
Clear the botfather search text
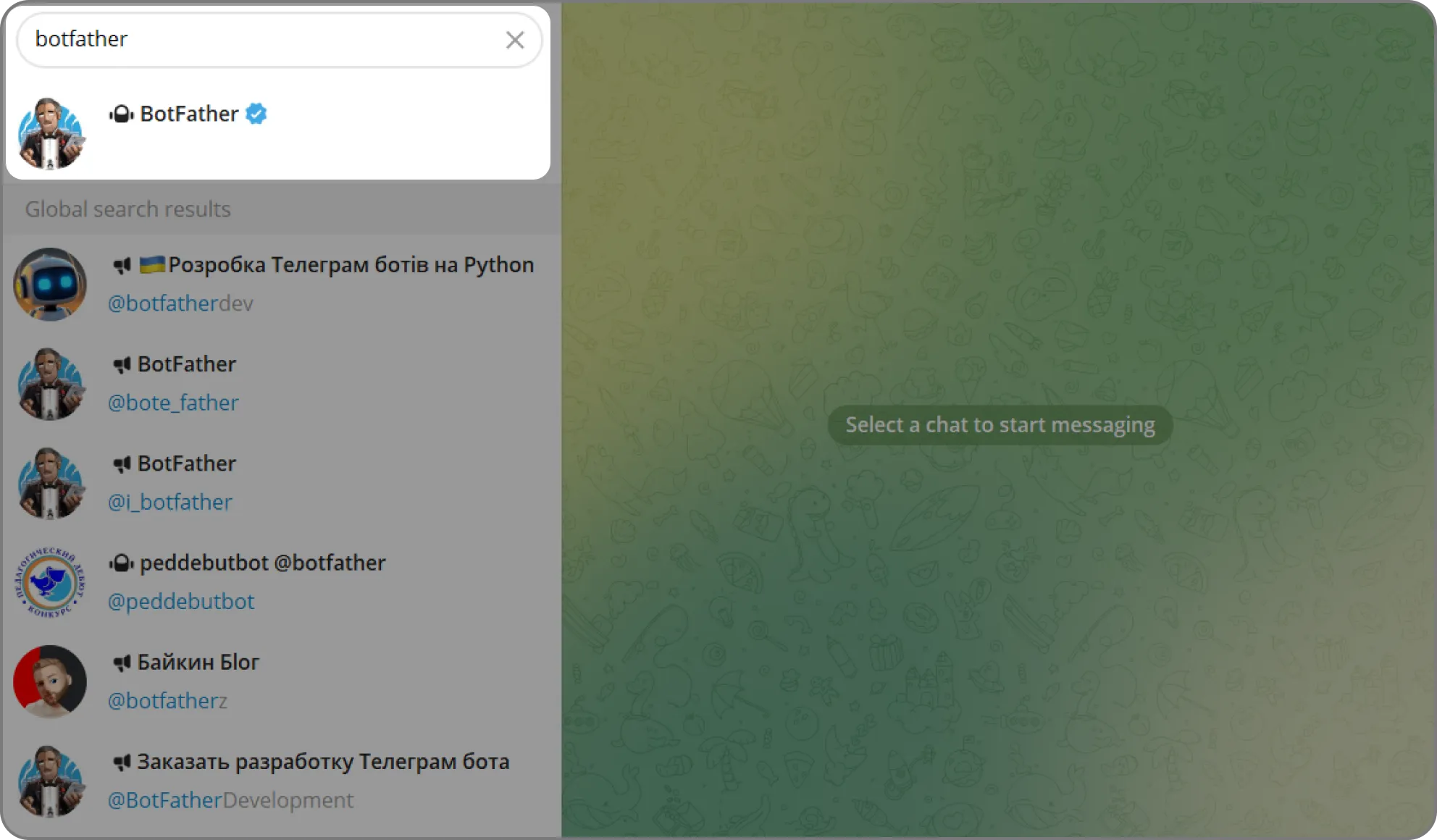[514, 40]
